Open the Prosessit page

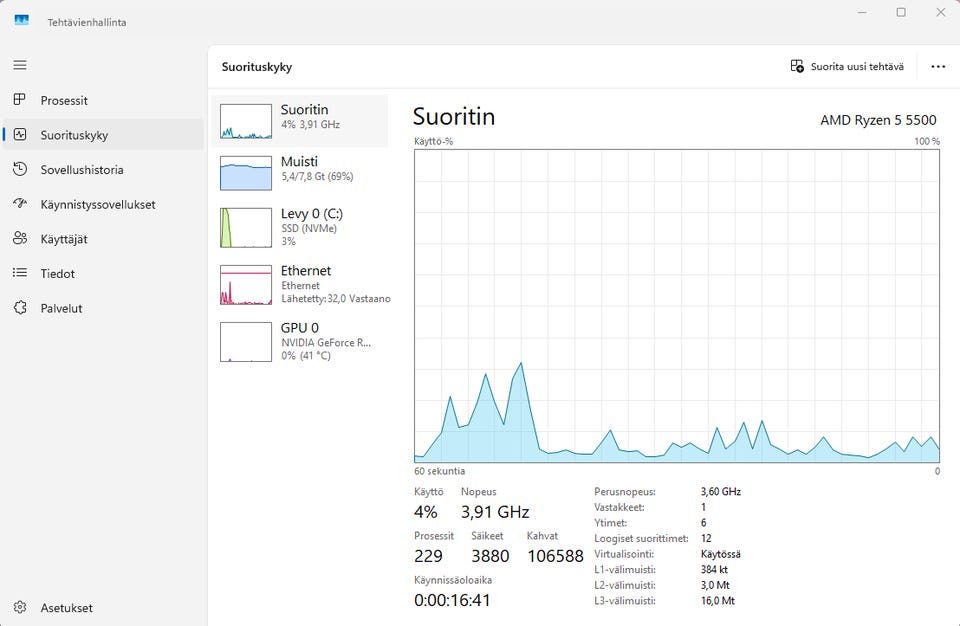tap(103, 100)
